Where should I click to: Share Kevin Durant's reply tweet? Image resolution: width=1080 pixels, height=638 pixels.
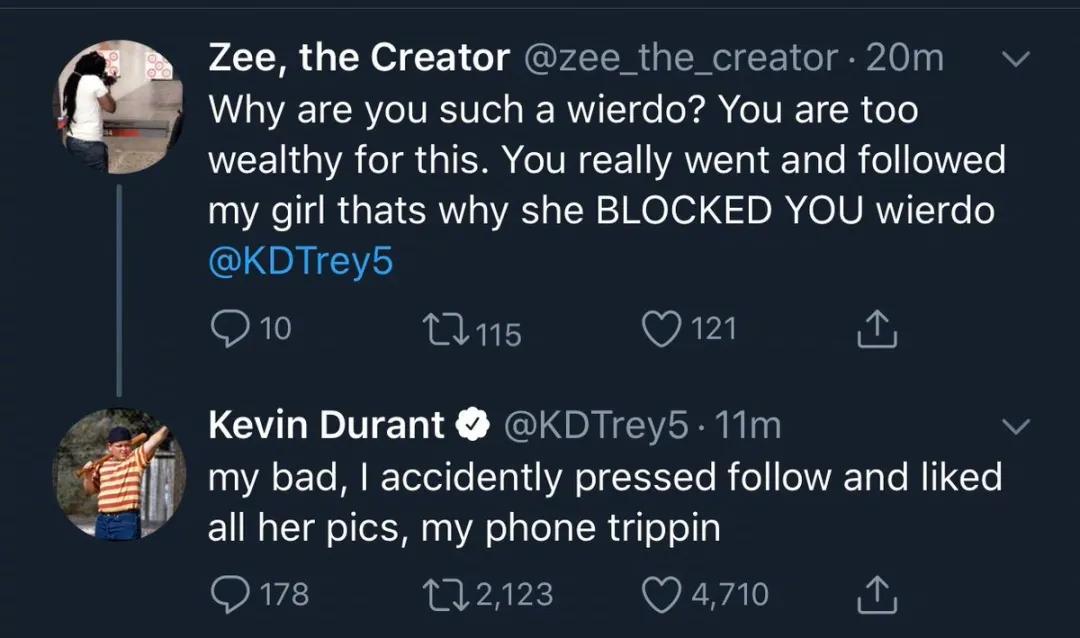[x=877, y=594]
